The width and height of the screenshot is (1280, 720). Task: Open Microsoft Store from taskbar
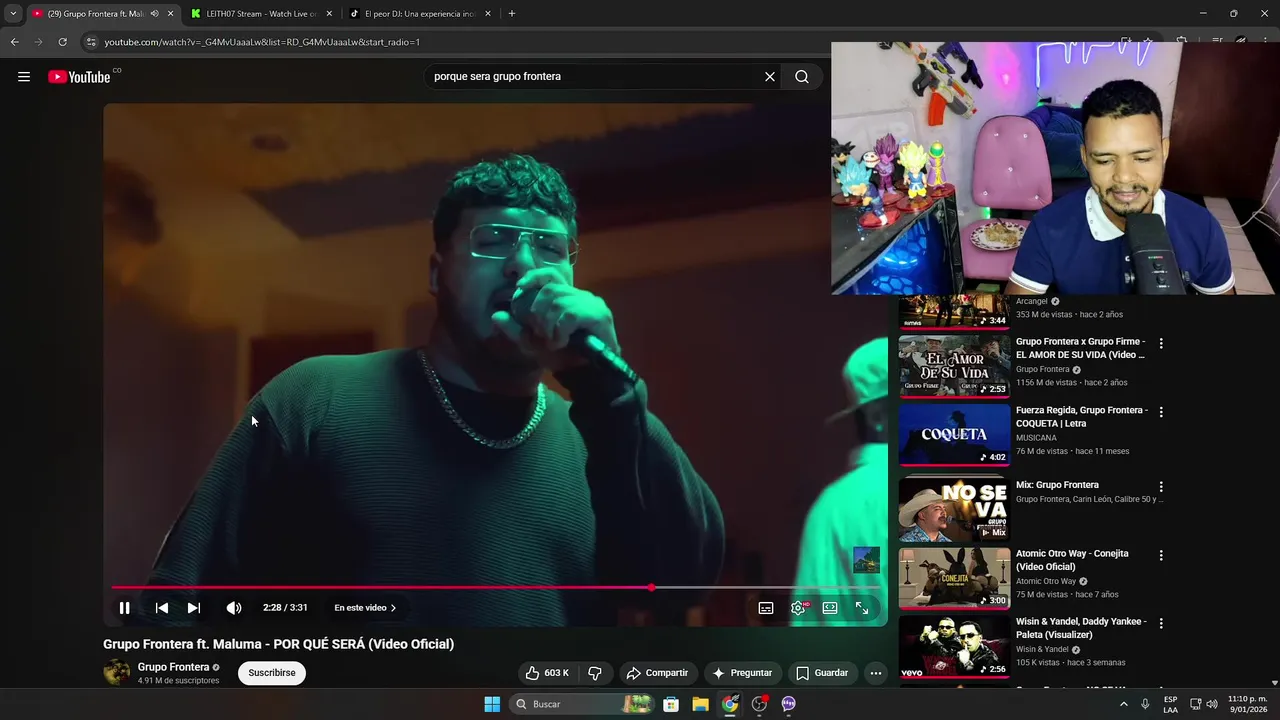click(x=671, y=704)
